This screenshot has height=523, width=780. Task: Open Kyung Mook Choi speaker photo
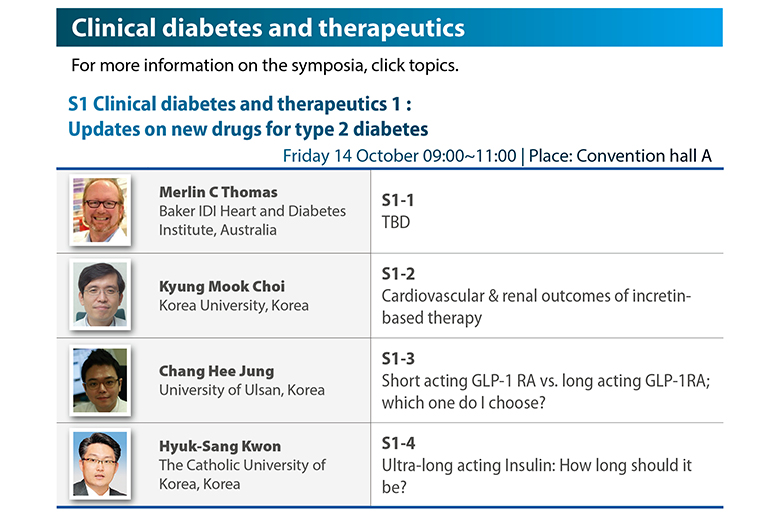coord(100,295)
